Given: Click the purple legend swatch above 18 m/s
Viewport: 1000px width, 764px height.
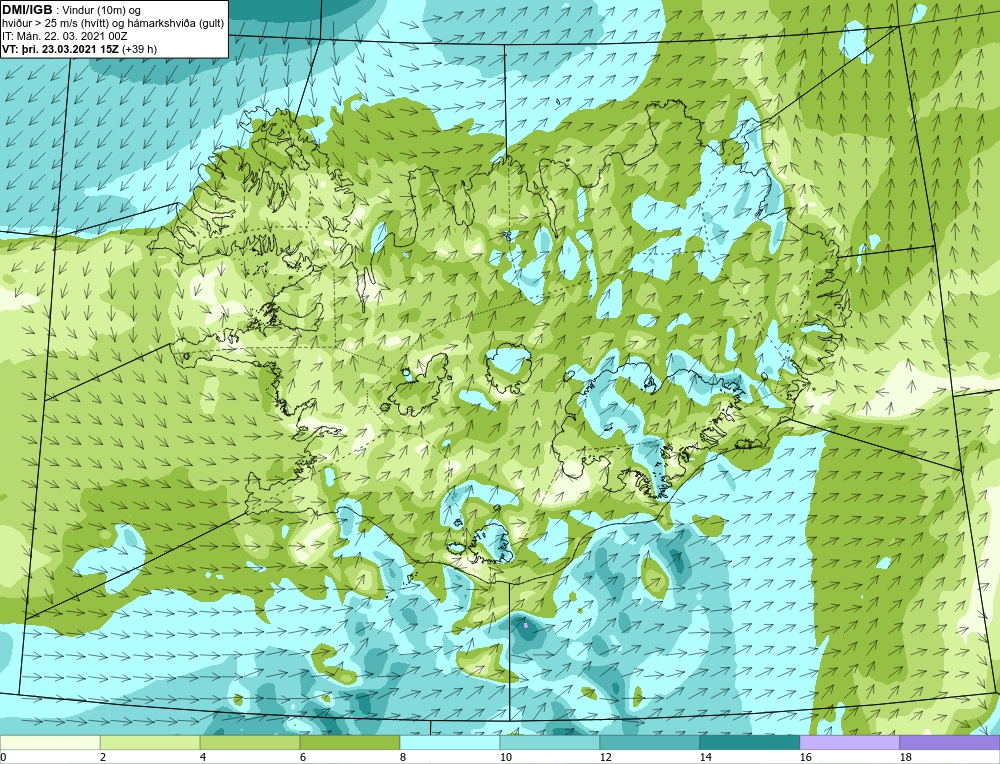Looking at the screenshot, I should tap(950, 742).
